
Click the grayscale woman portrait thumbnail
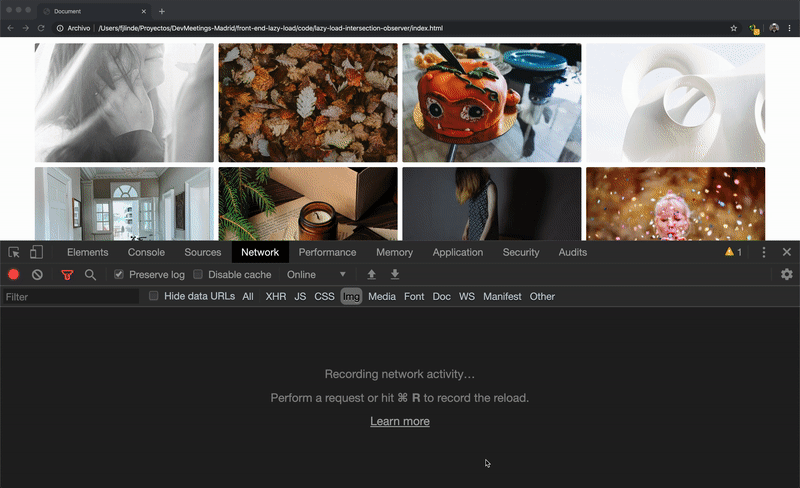tap(124, 103)
